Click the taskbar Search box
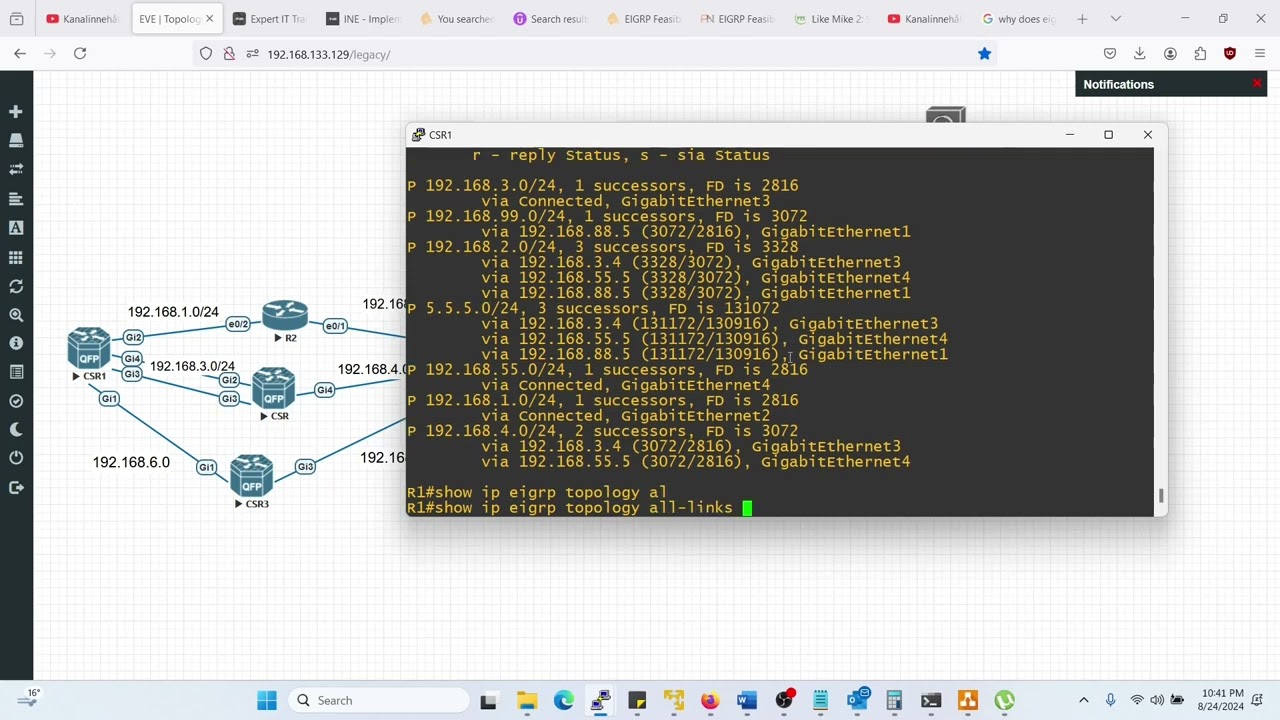Screen dimensions: 1280x720 click(x=378, y=701)
